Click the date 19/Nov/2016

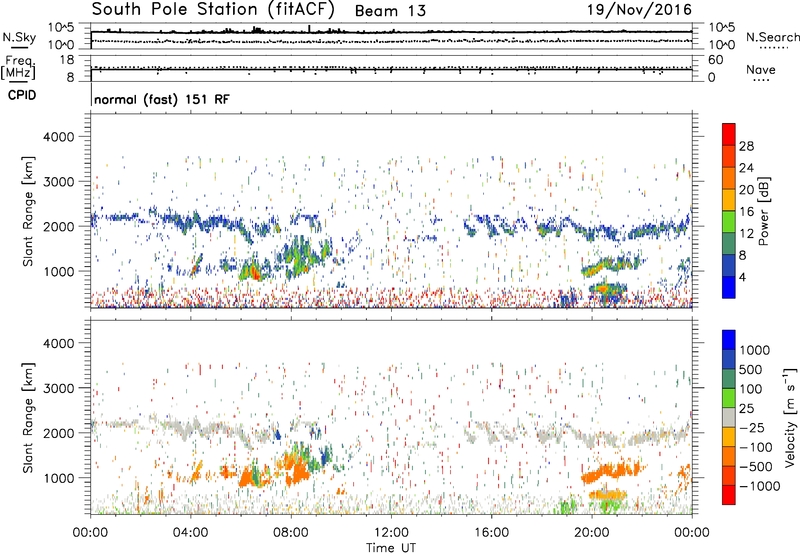click(639, 10)
